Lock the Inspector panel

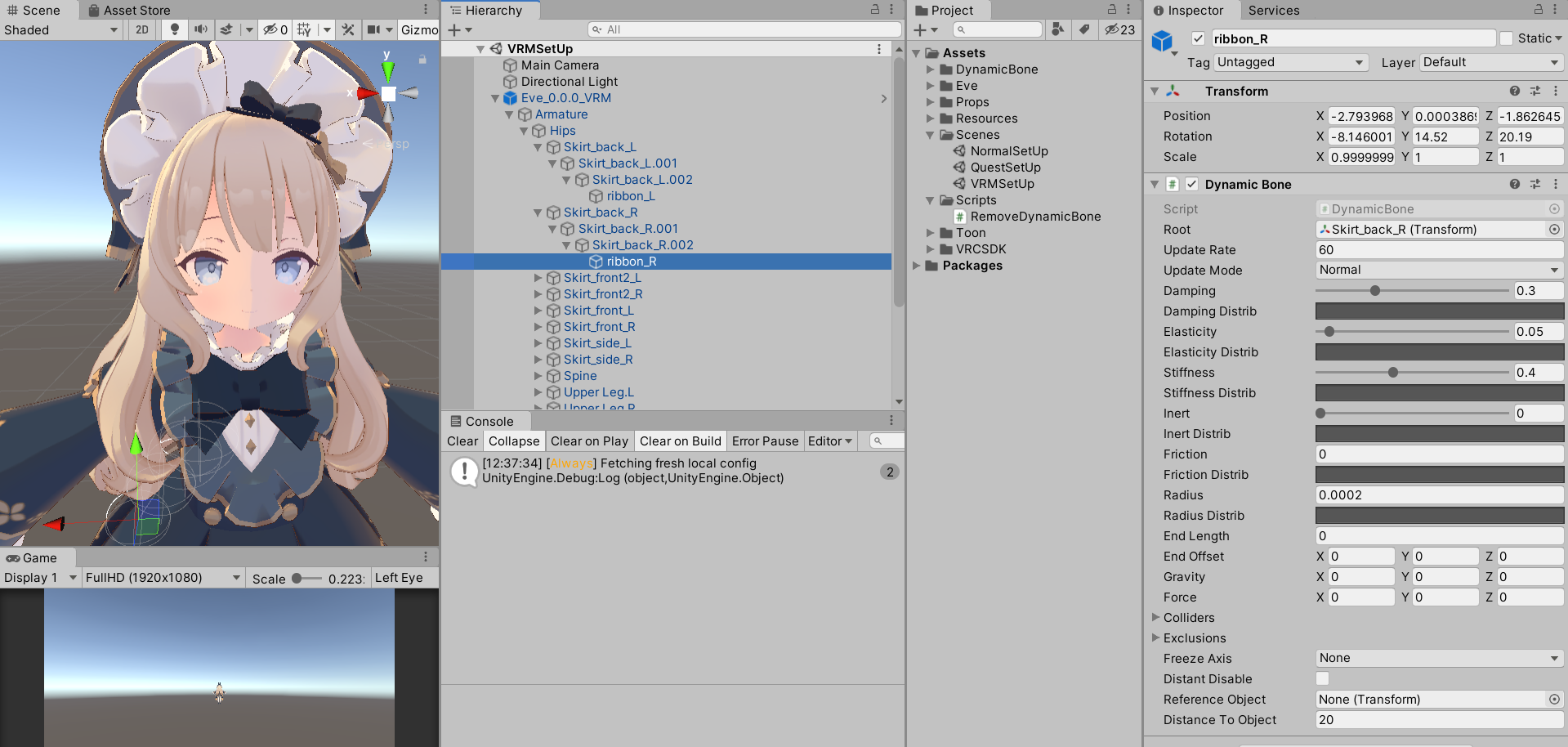tap(1539, 9)
